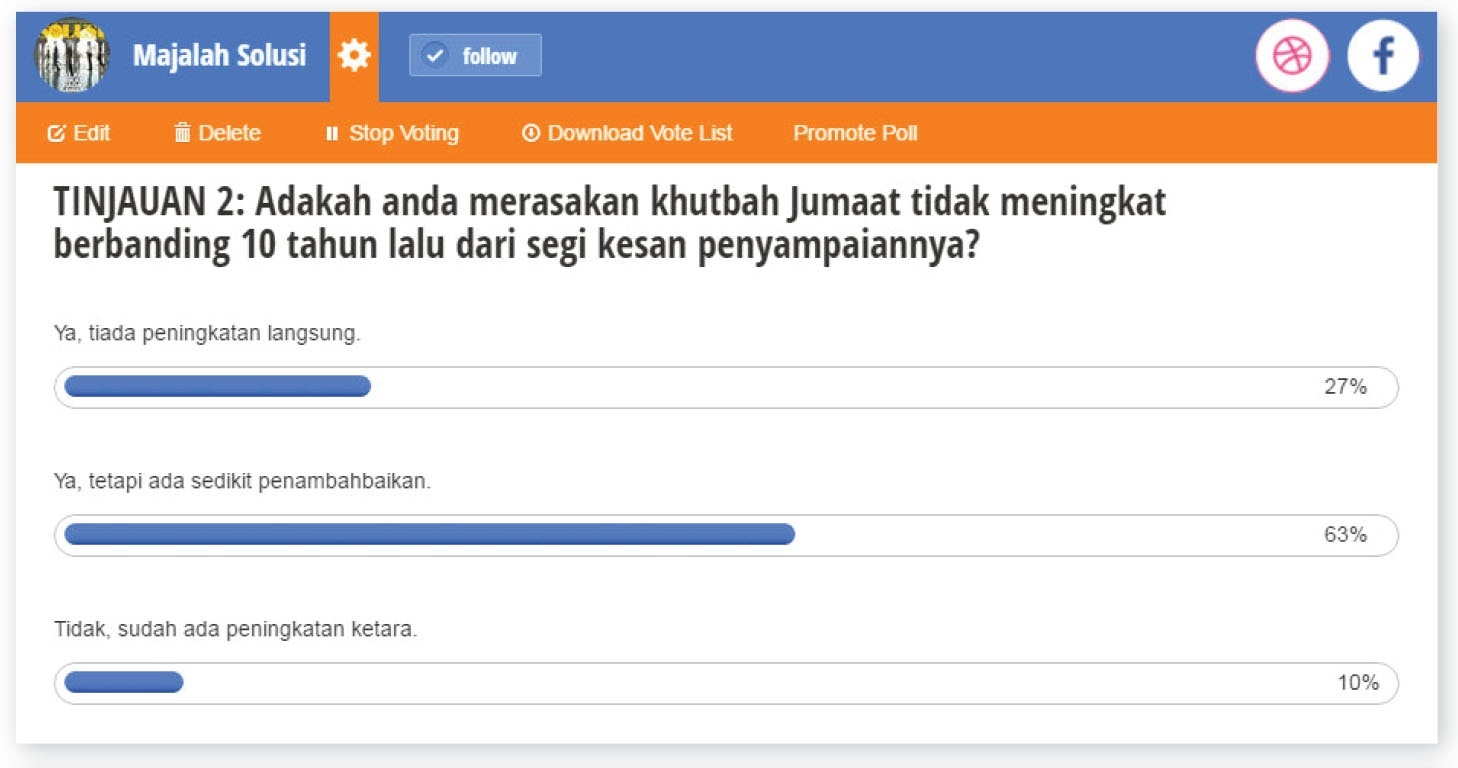Select 'Tidak, sudah ada peningkatan ketara' option
The image size is (1458, 768).
[235, 630]
